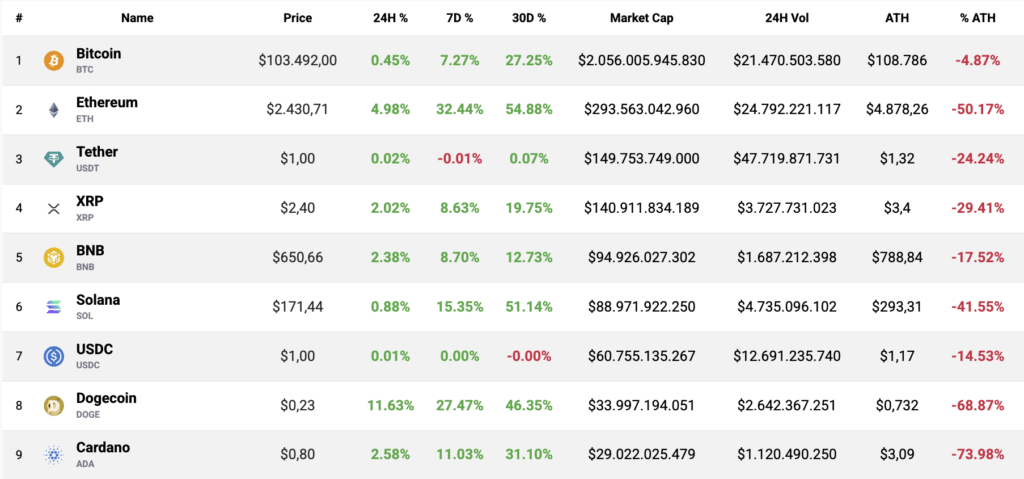Viewport: 1024px width, 479px height.
Task: Click Bitcoin 30D change 27.25%
Action: coord(529,61)
